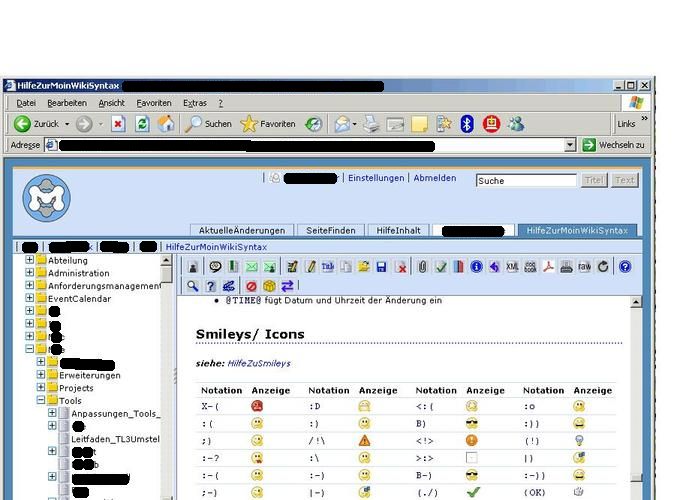Screen dimensions: 683x500
Task: Click the paperclip attachments icon
Action: point(422,267)
